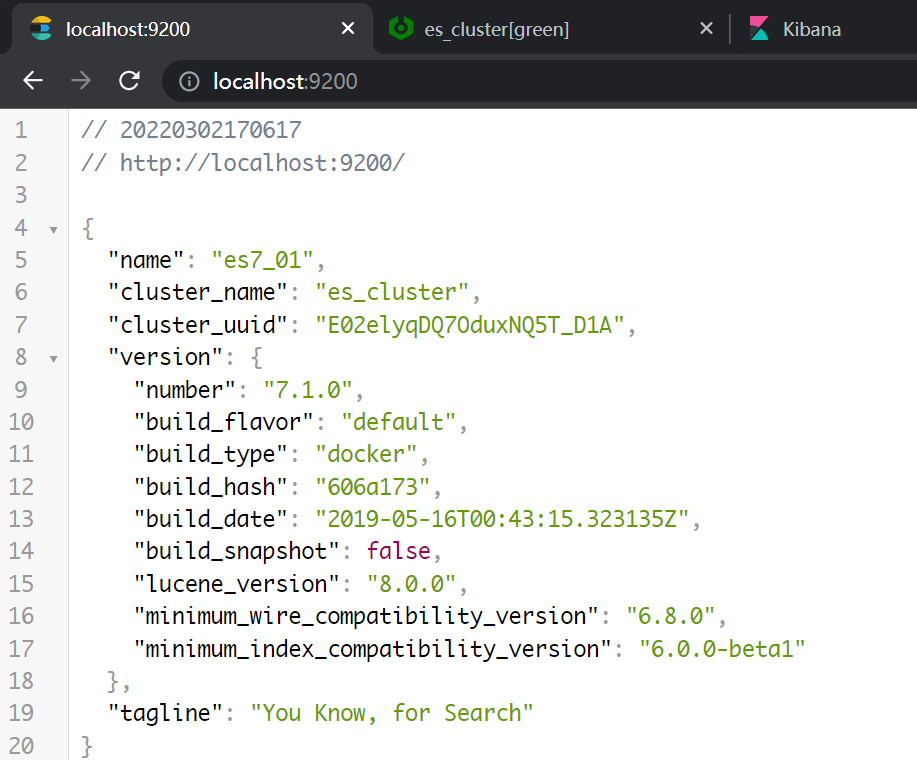Switch to the es_cluster[green] tab
This screenshot has height=760, width=917.
click(550, 29)
